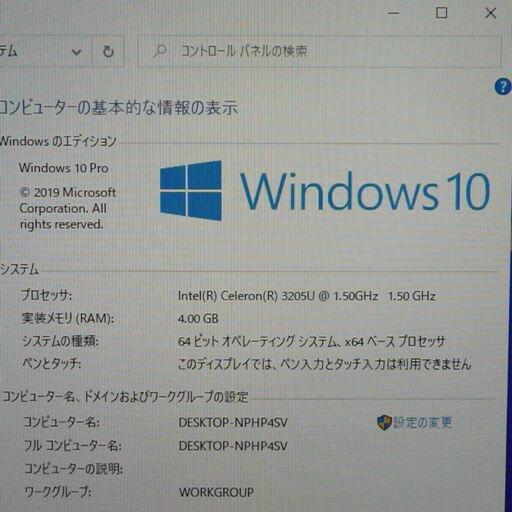The height and width of the screenshot is (512, 512).
Task: Click the refresh icon in address bar
Action: (x=108, y=52)
